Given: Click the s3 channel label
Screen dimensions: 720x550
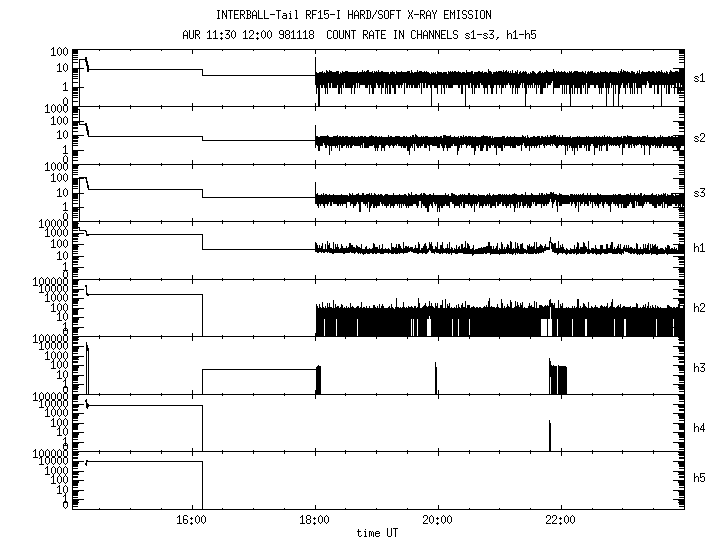Looking at the screenshot, I should (x=699, y=193).
